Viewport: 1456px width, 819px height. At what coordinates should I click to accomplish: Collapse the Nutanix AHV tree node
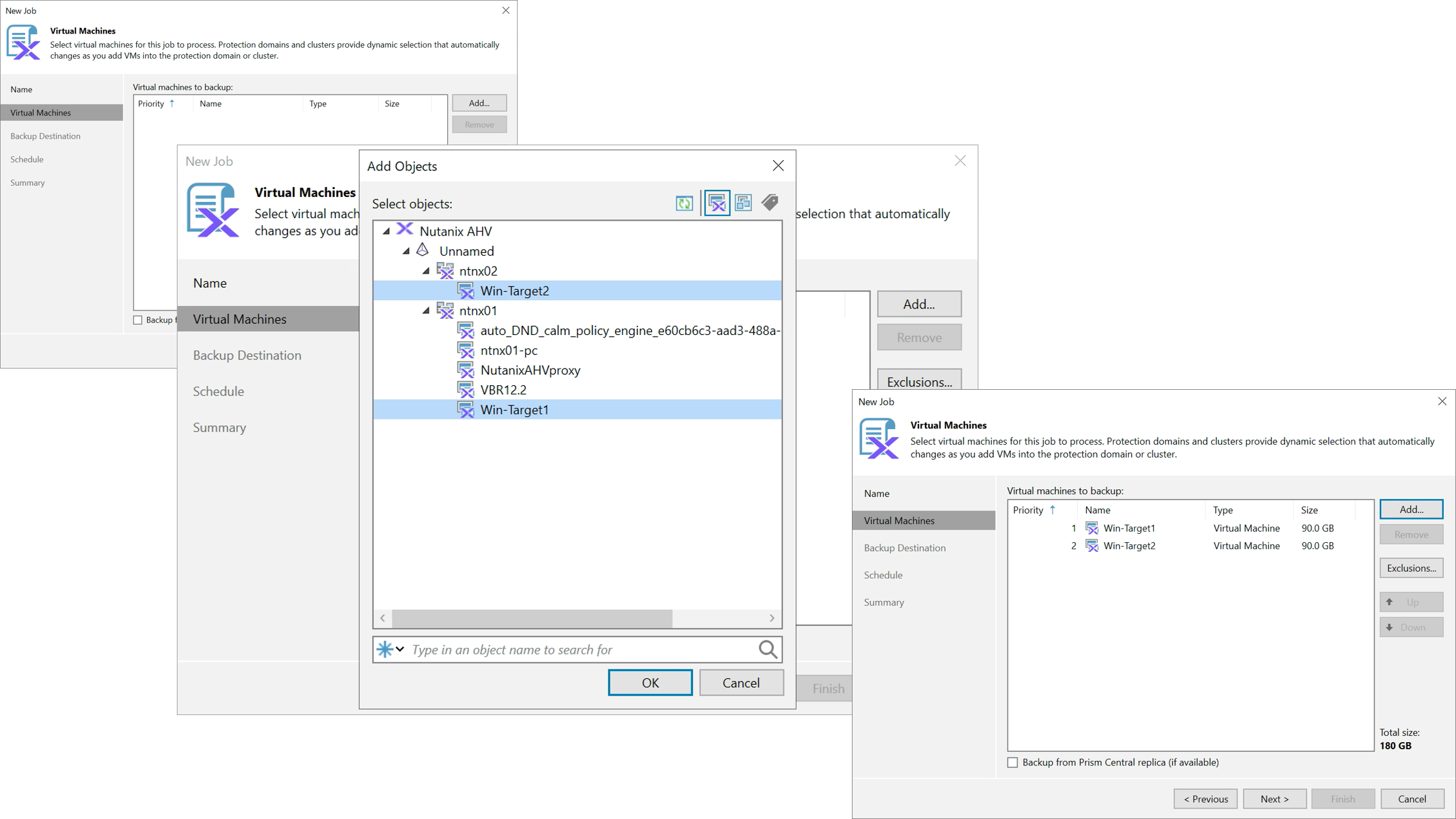[387, 231]
